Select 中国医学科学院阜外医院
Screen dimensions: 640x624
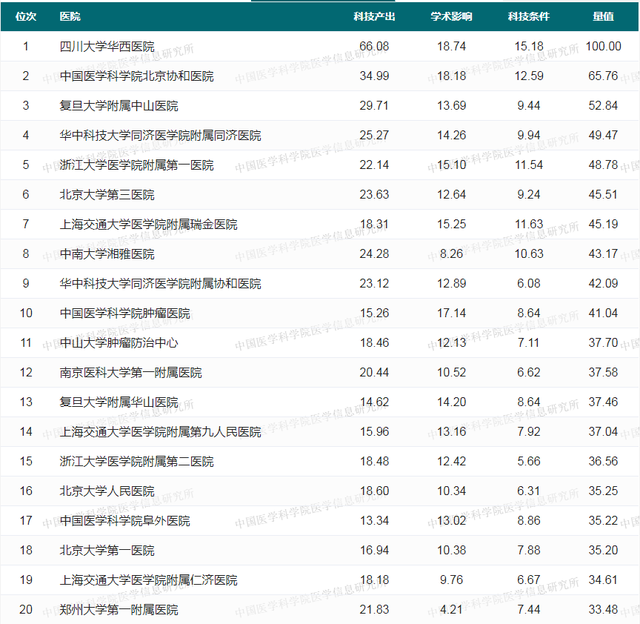tap(125, 521)
